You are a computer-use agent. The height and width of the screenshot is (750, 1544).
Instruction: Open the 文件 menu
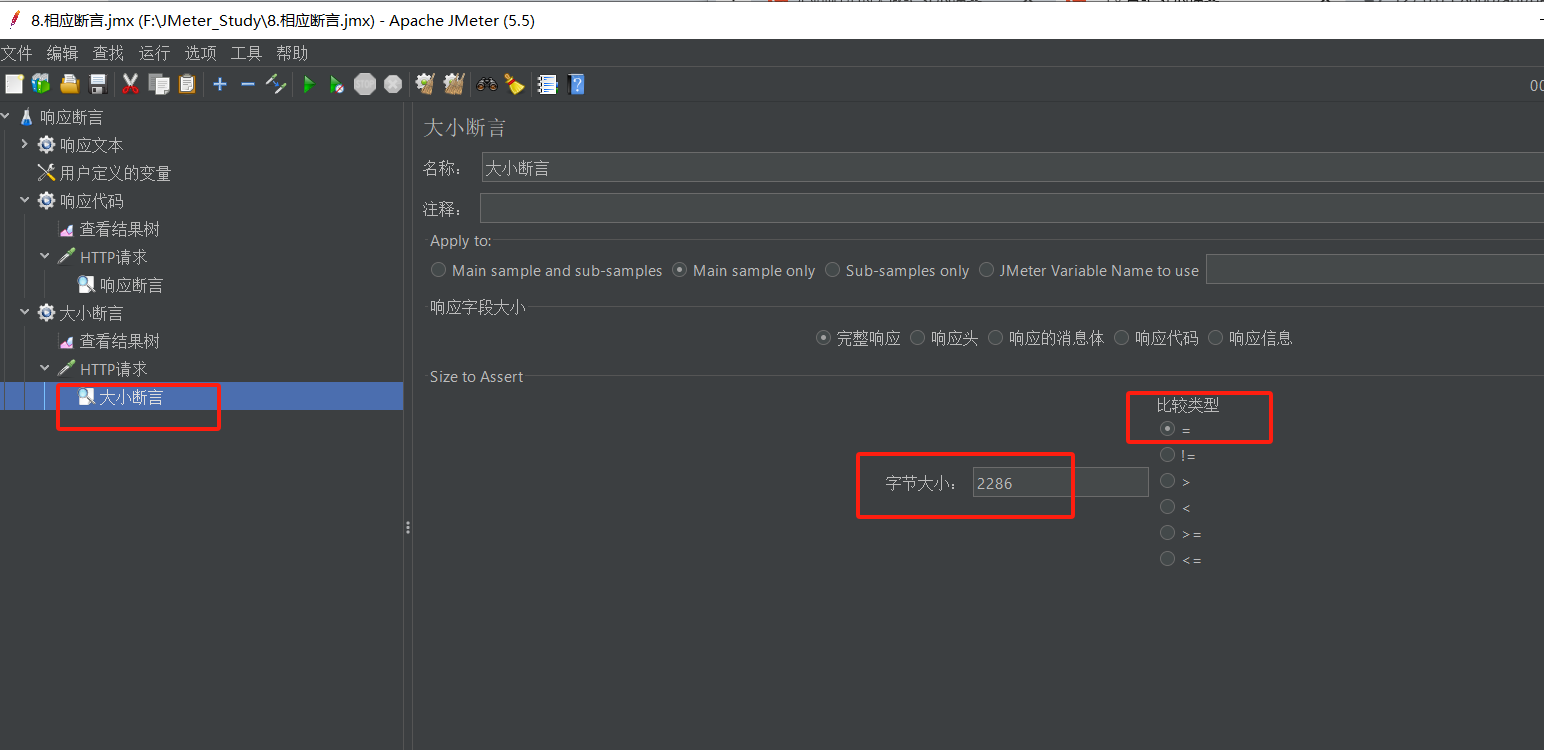(16, 53)
